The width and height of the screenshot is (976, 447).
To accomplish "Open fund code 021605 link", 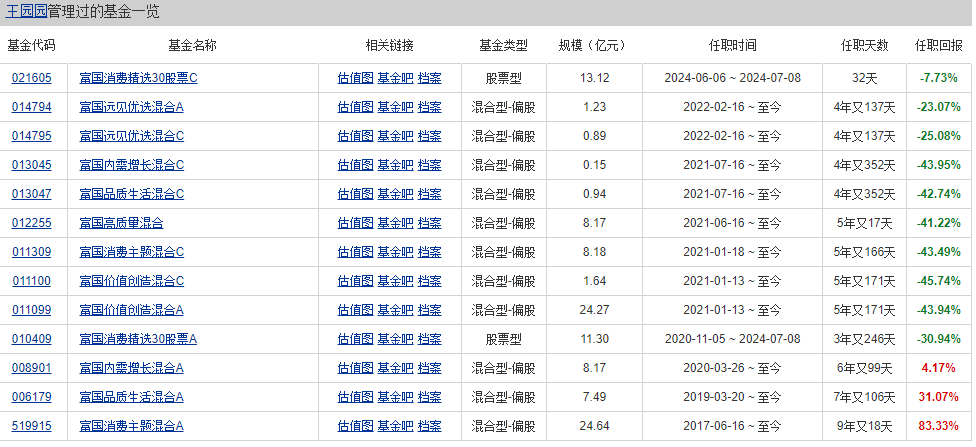I will tap(32, 78).
